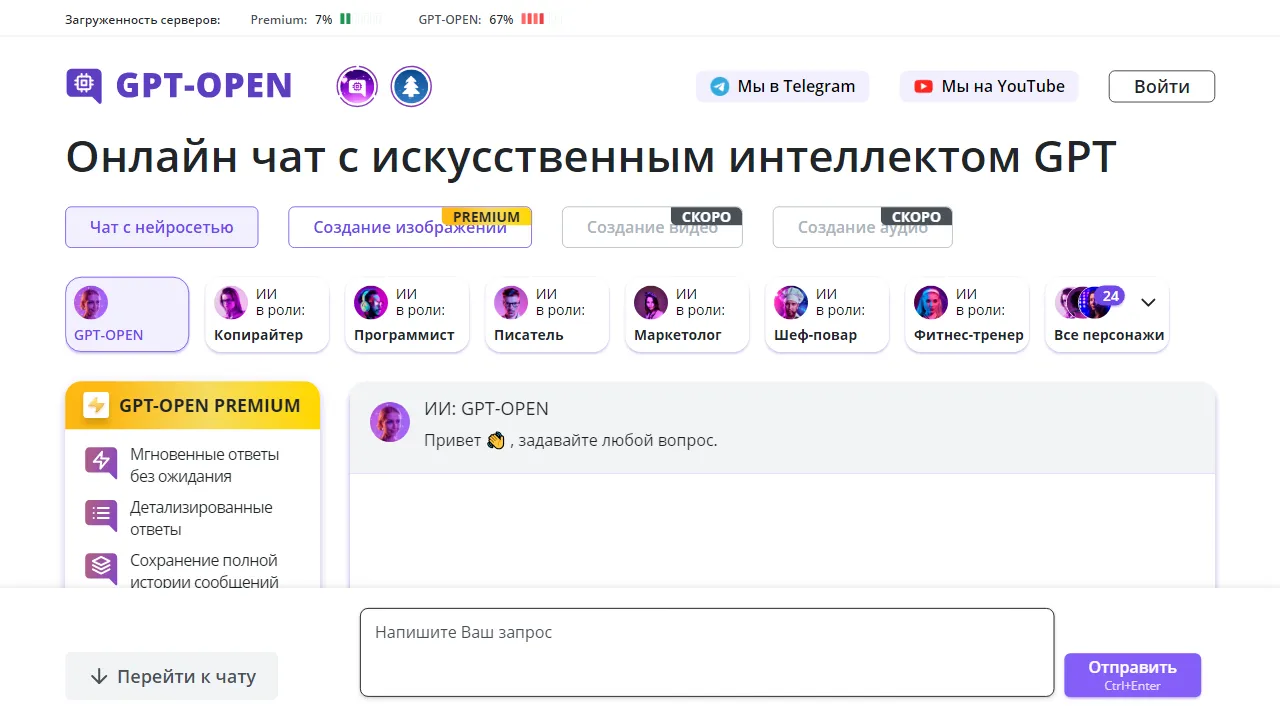This screenshot has height=720, width=1280.
Task: Click the Premium: 7% load text
Action: tap(291, 19)
